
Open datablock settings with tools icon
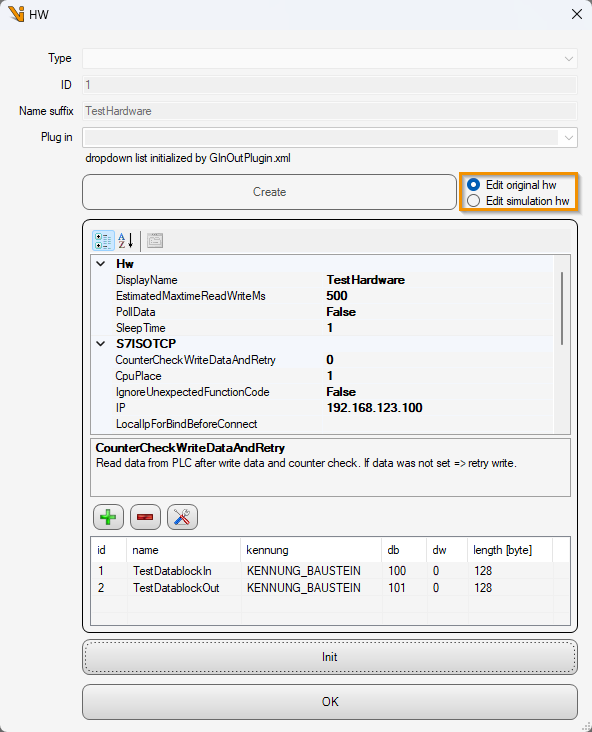click(x=182, y=517)
